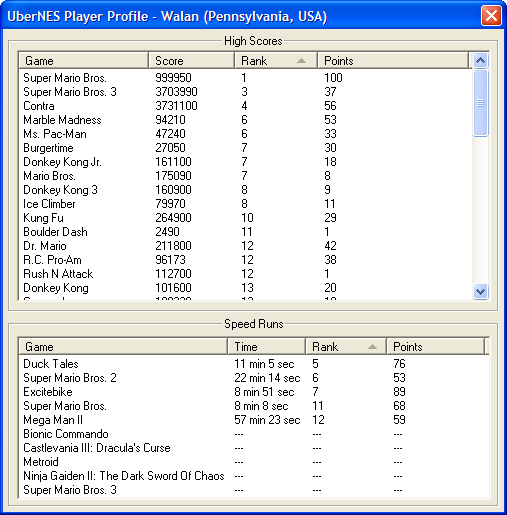Click Mega Man II points value 59
The image size is (507, 515).
coord(399,420)
